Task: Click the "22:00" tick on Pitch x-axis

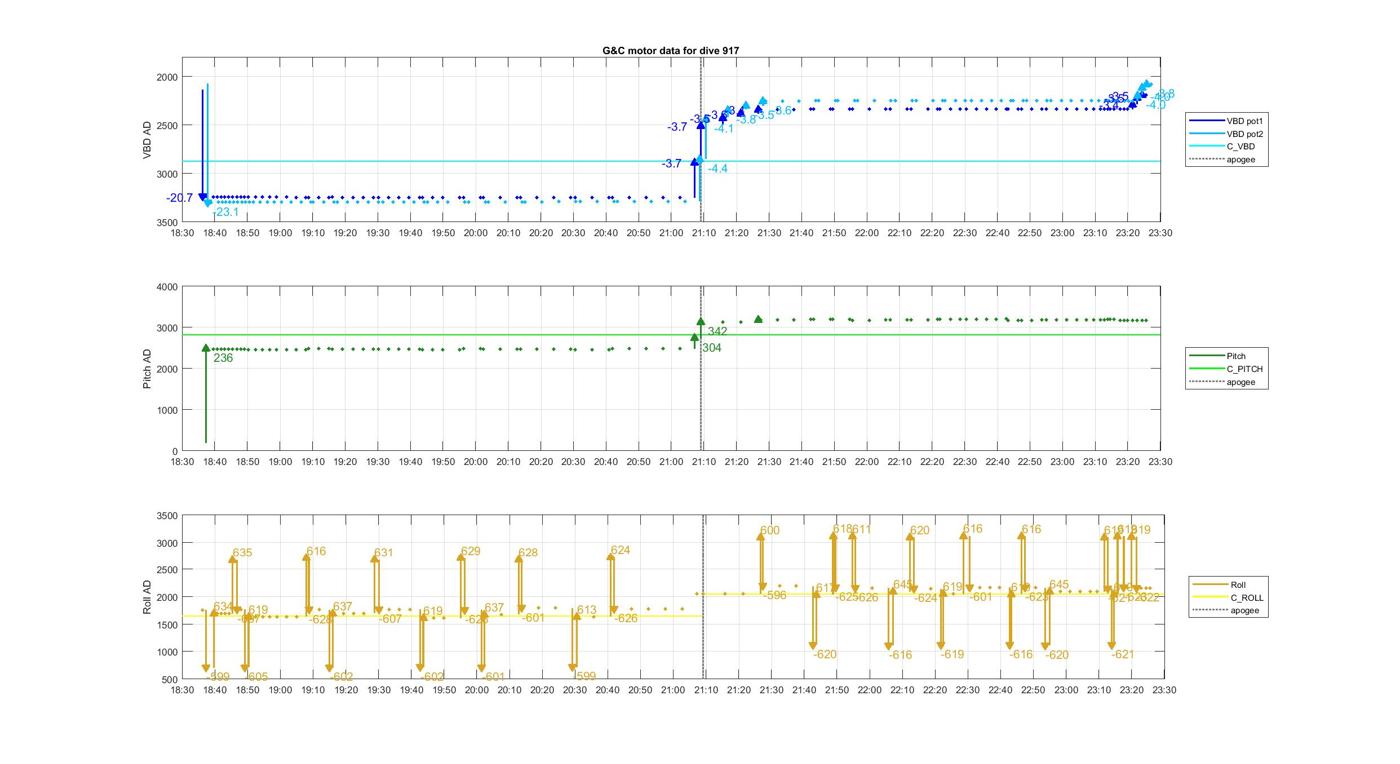Action: (x=867, y=462)
